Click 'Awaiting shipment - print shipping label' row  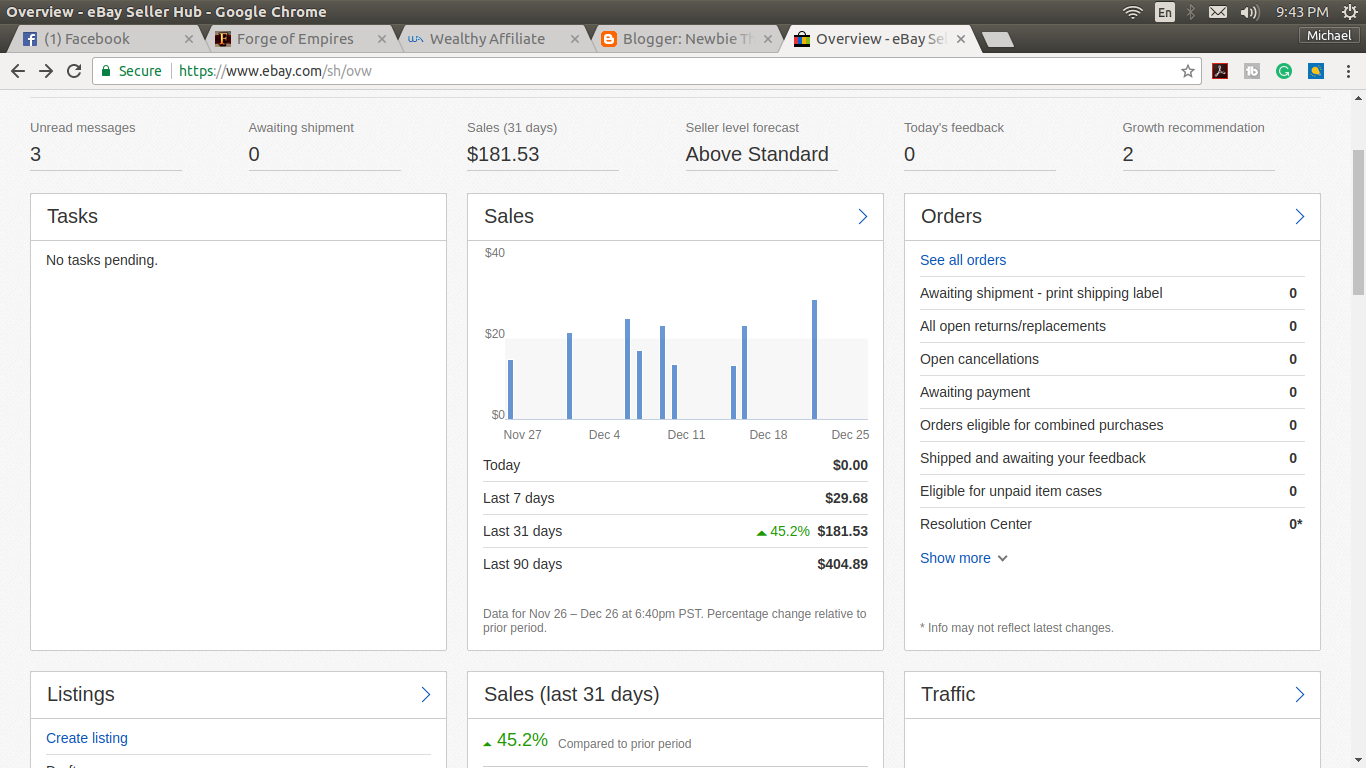[1112, 293]
